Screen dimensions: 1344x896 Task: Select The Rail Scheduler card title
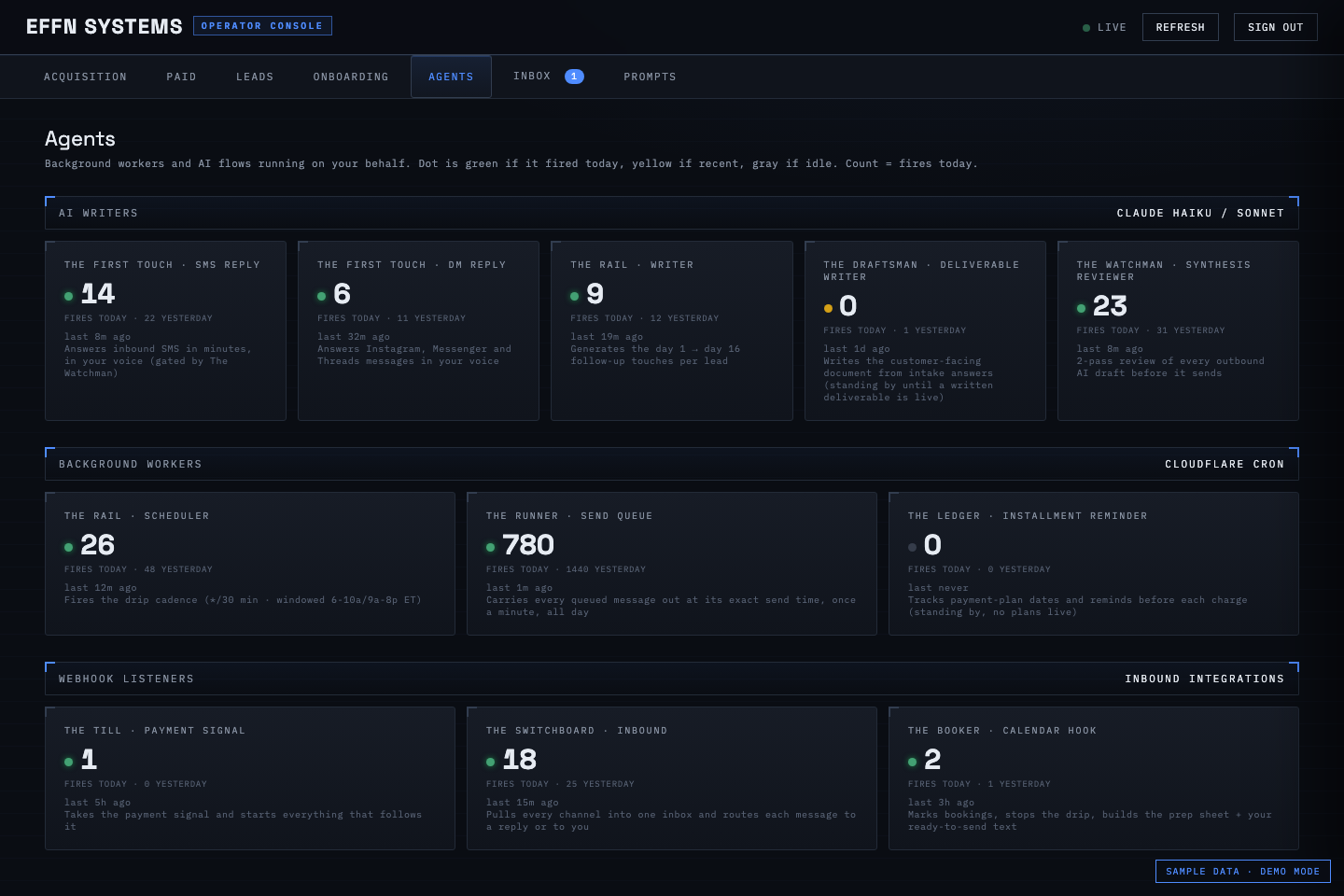click(x=136, y=516)
